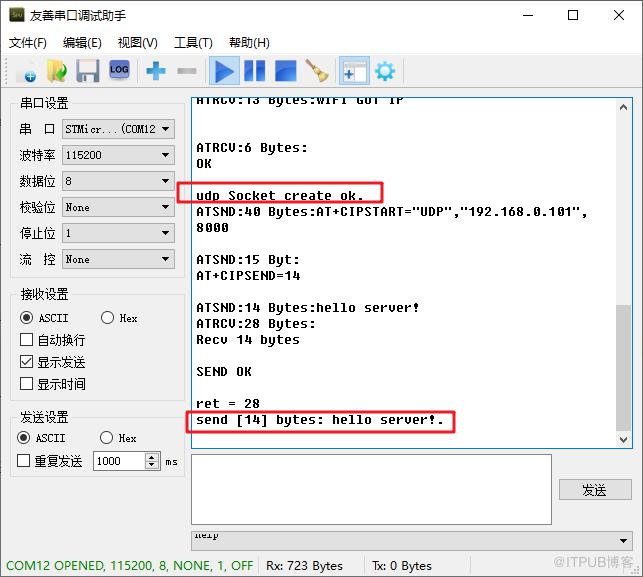Click the 发送 send button

point(595,490)
